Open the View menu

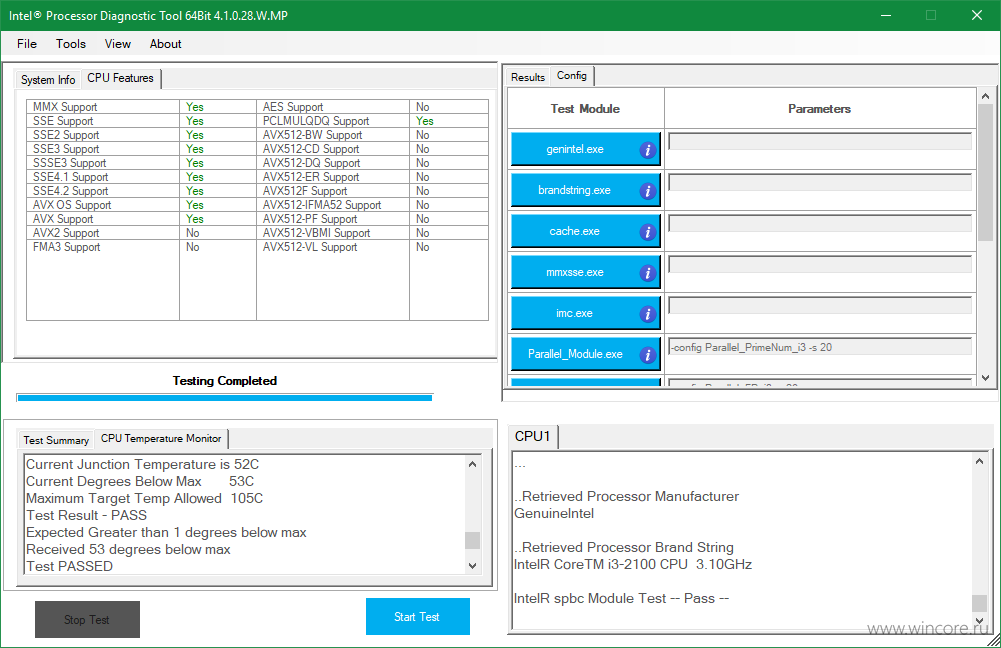pyautogui.click(x=117, y=44)
